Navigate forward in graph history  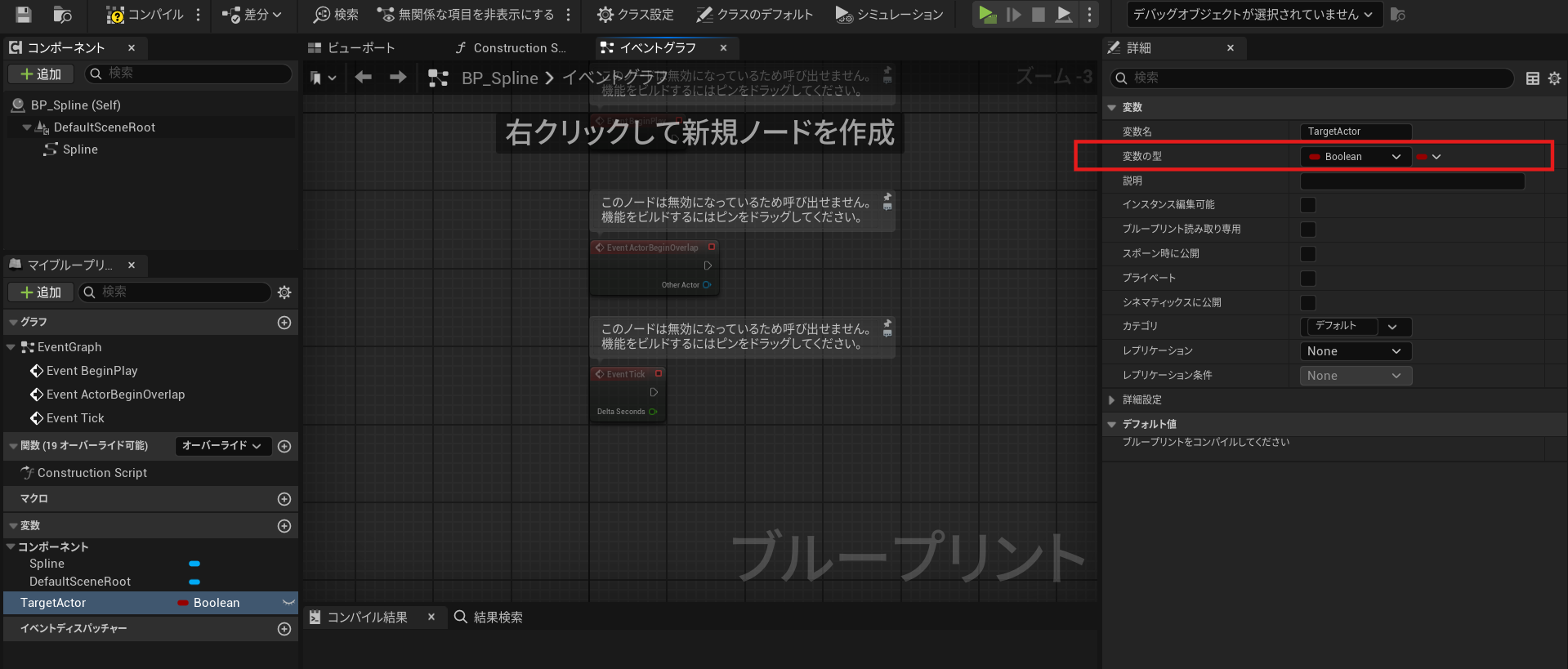click(x=398, y=77)
